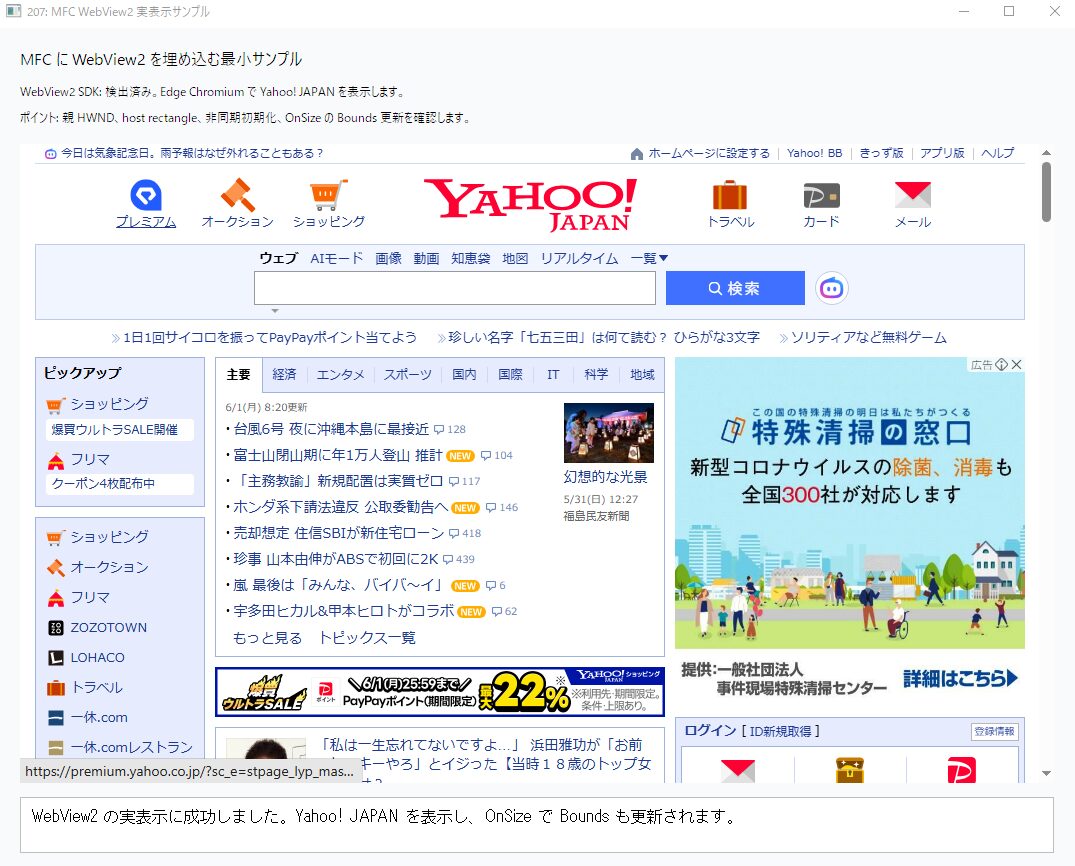Open the Card (カード) icon
The image size is (1075, 866).
point(821,196)
